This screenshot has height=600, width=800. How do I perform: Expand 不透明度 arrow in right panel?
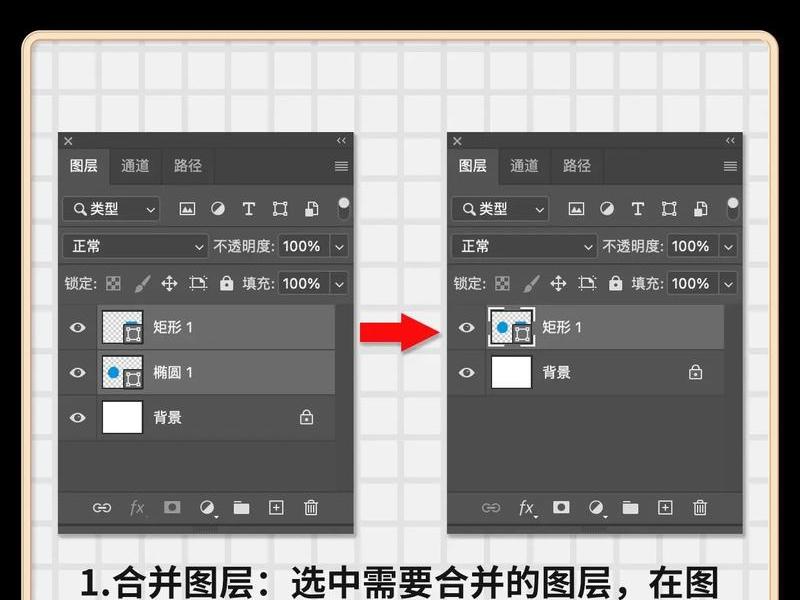click(x=729, y=247)
